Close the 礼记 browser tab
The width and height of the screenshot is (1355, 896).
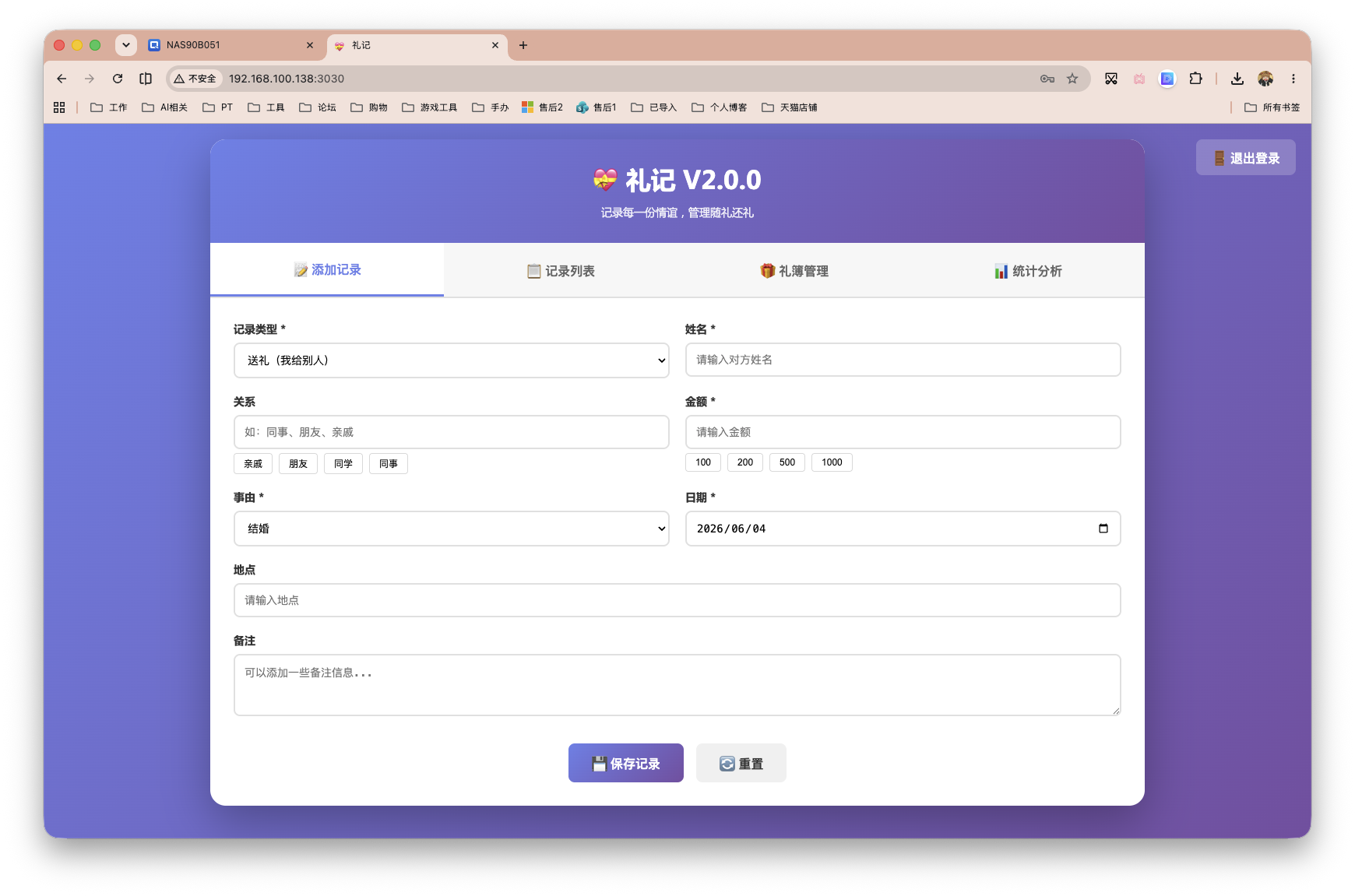click(x=495, y=45)
